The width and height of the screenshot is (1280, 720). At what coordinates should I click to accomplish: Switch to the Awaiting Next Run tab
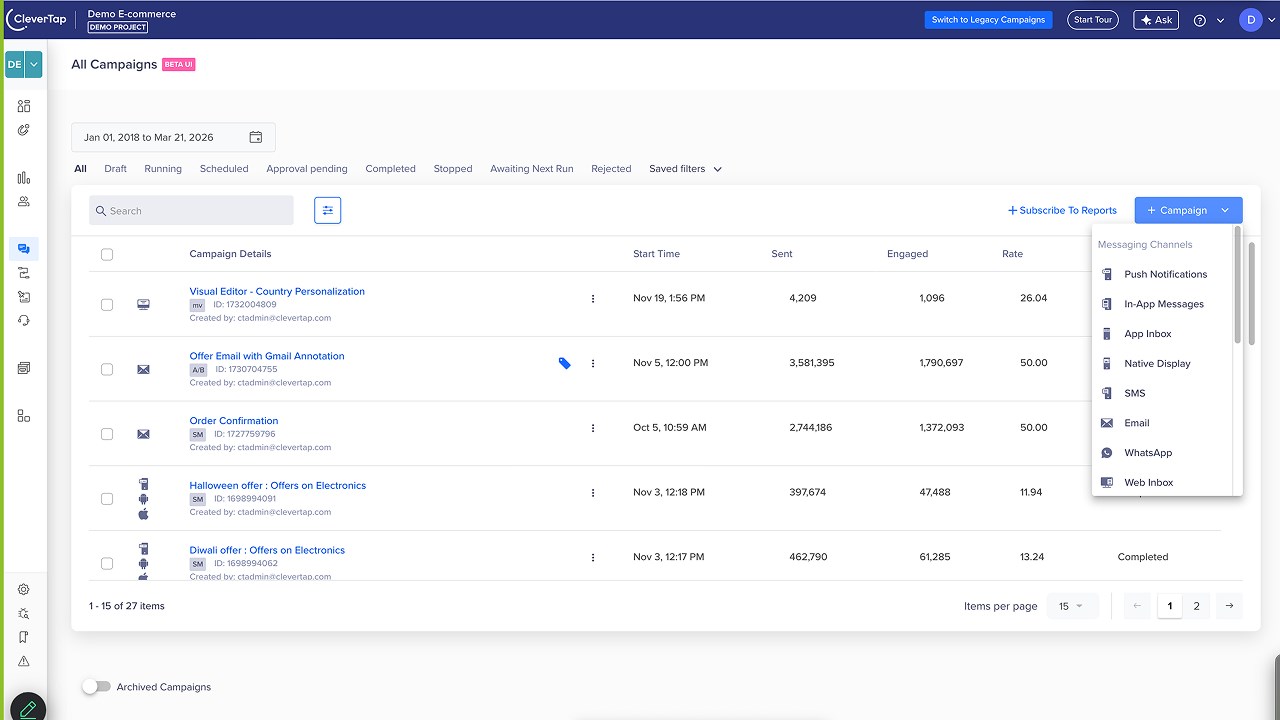pyautogui.click(x=532, y=169)
